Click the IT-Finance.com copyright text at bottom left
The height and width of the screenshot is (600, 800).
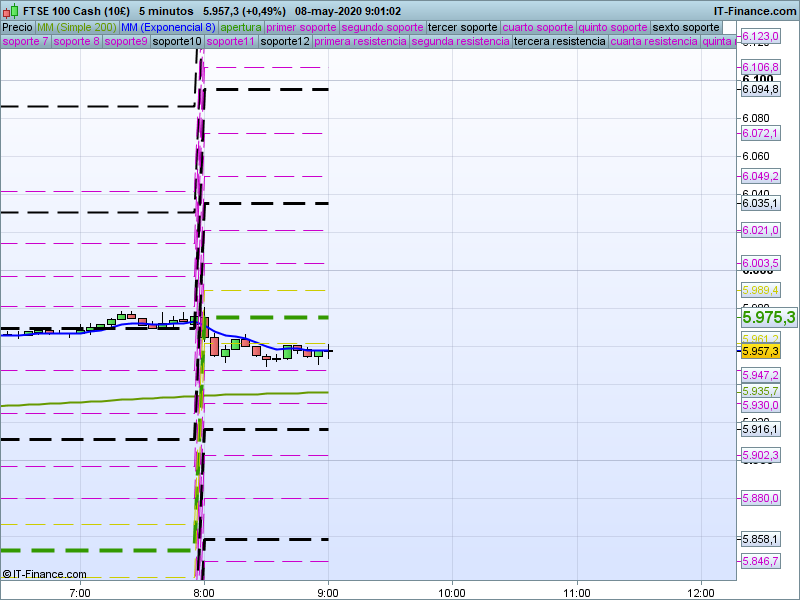(x=44, y=574)
